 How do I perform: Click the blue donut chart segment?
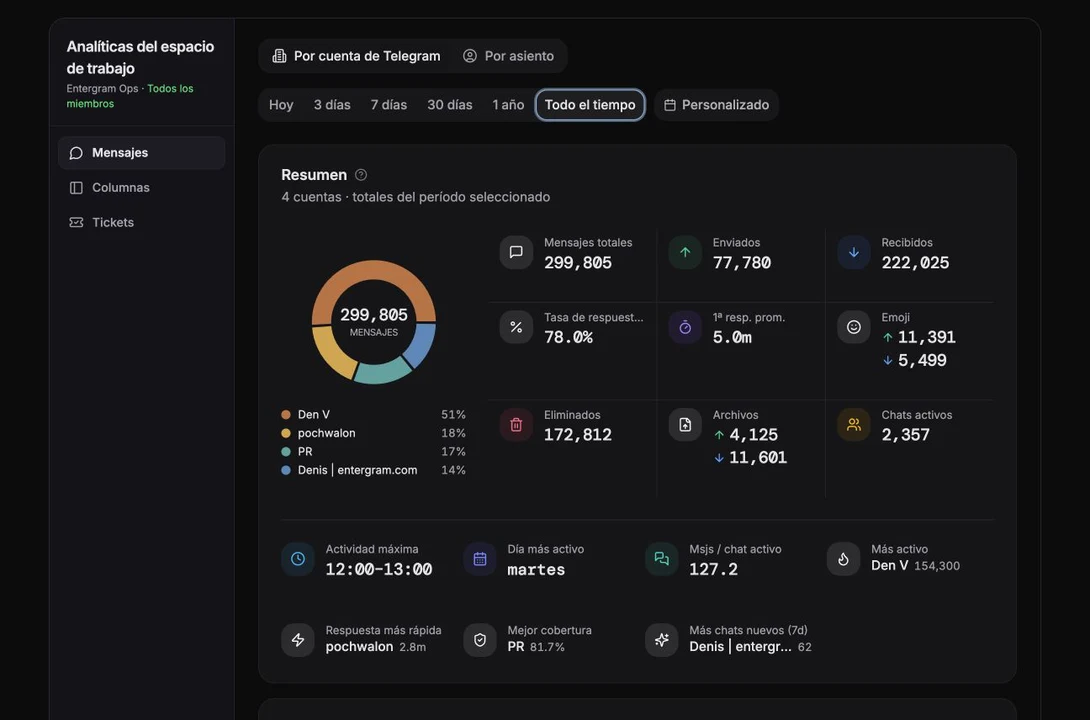[x=421, y=346]
